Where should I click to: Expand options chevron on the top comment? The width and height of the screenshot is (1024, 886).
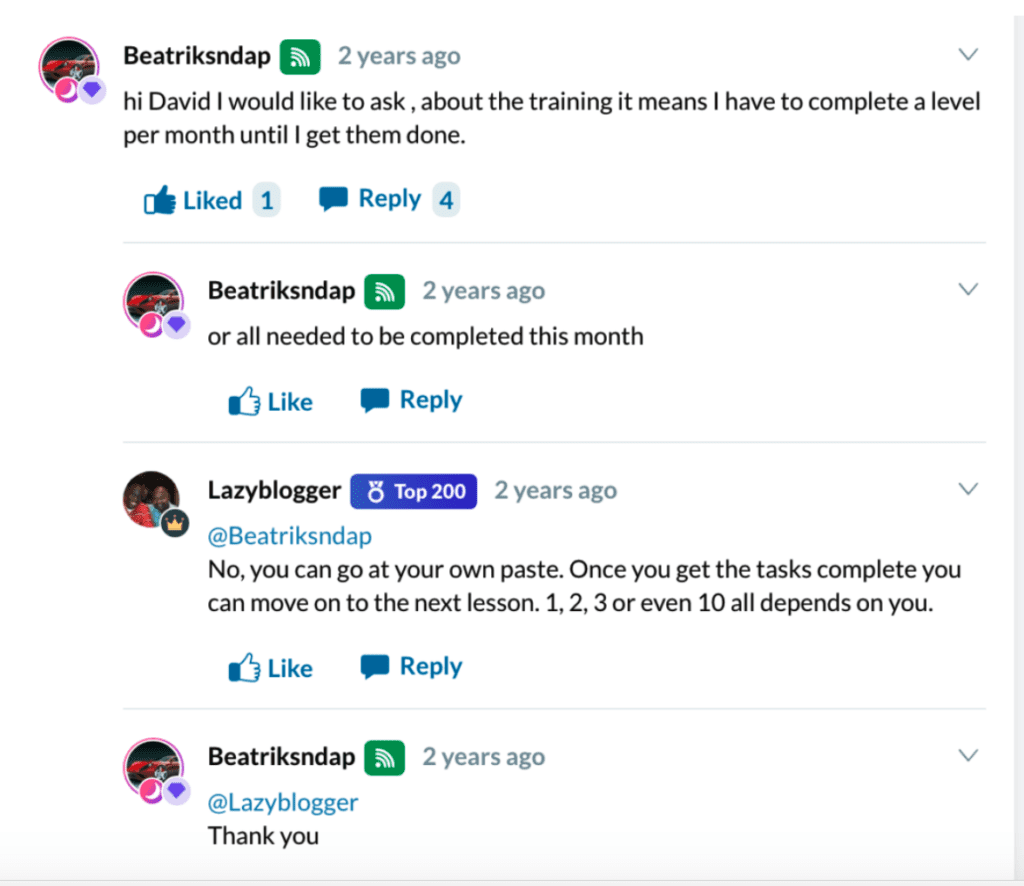point(968,54)
